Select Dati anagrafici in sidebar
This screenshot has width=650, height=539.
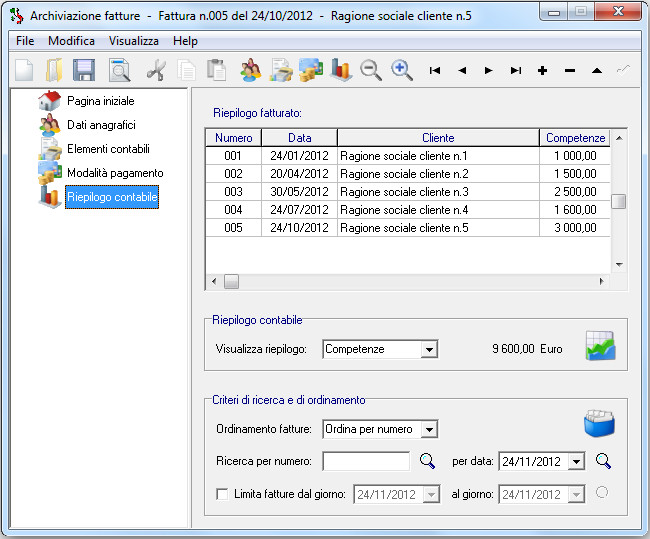(101, 125)
